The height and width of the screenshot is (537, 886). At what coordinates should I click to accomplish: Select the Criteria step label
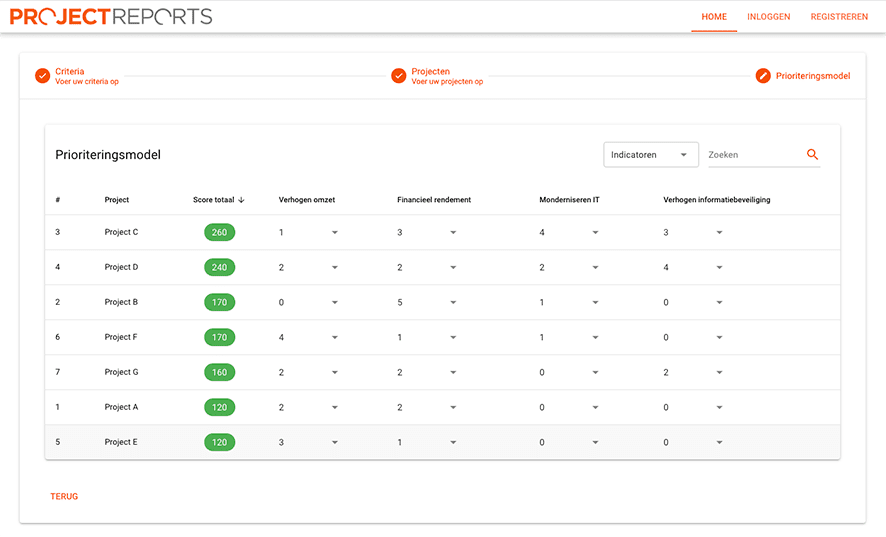point(70,71)
